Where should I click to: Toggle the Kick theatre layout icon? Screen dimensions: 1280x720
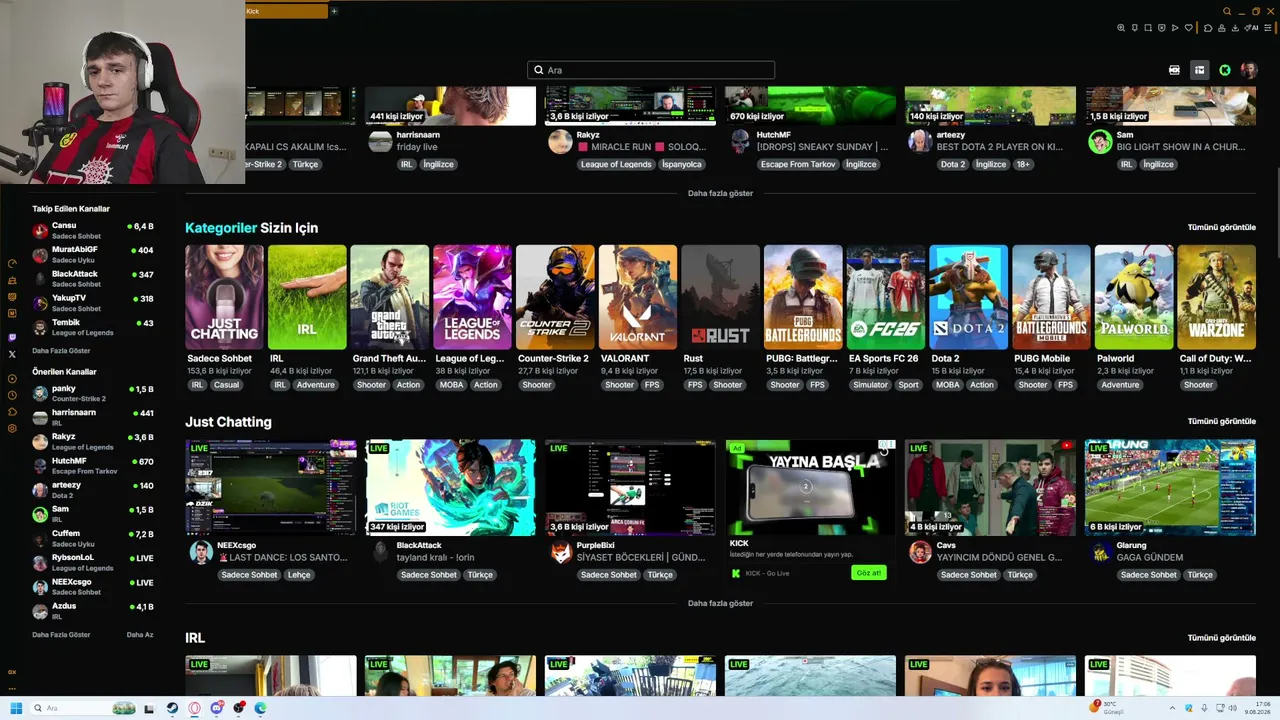(x=1199, y=70)
